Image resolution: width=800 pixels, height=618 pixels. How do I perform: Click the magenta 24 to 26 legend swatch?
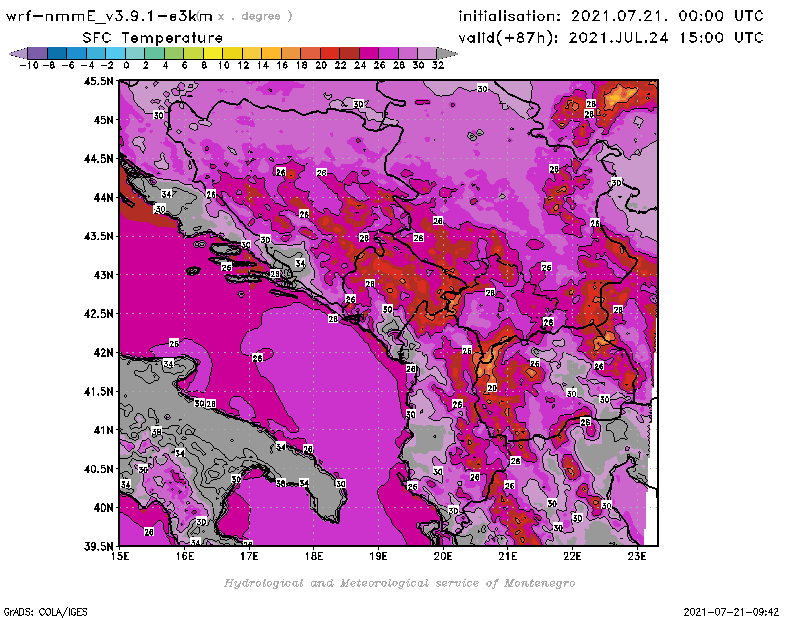pyautogui.click(x=368, y=53)
